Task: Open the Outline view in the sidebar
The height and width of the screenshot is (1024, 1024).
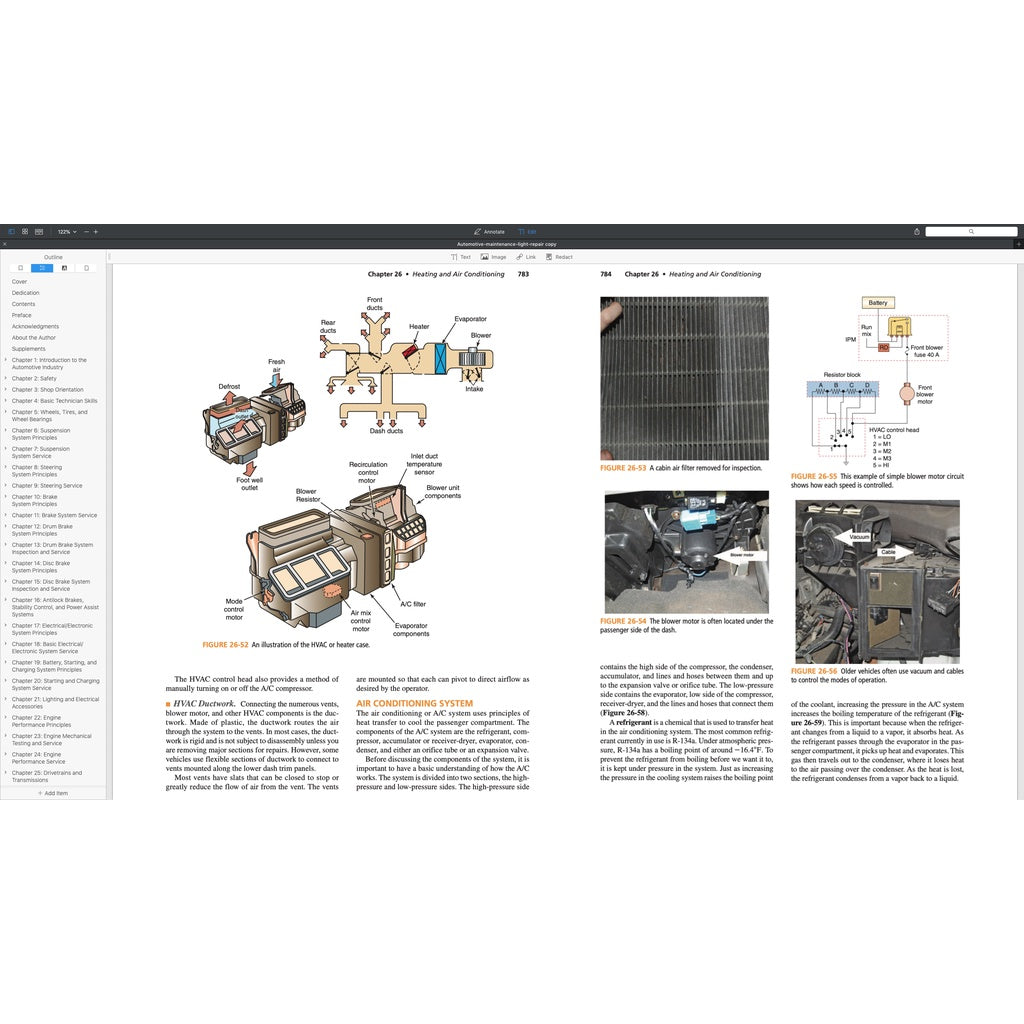Action: point(42,268)
